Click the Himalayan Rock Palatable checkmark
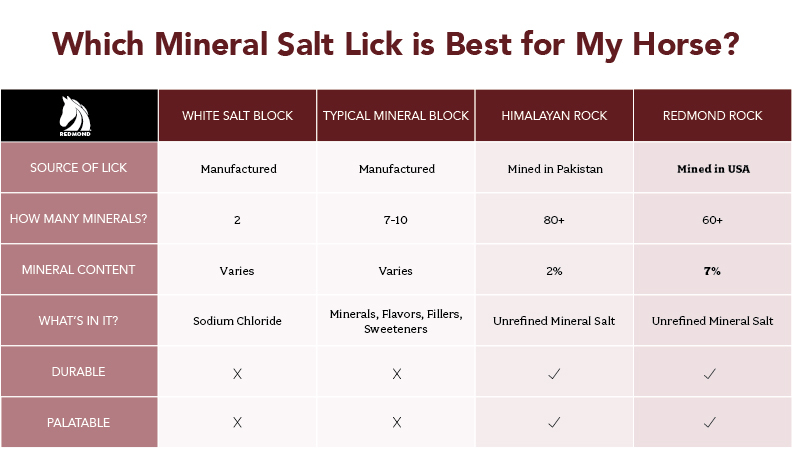Screen dimensions: 792x449 coord(555,422)
